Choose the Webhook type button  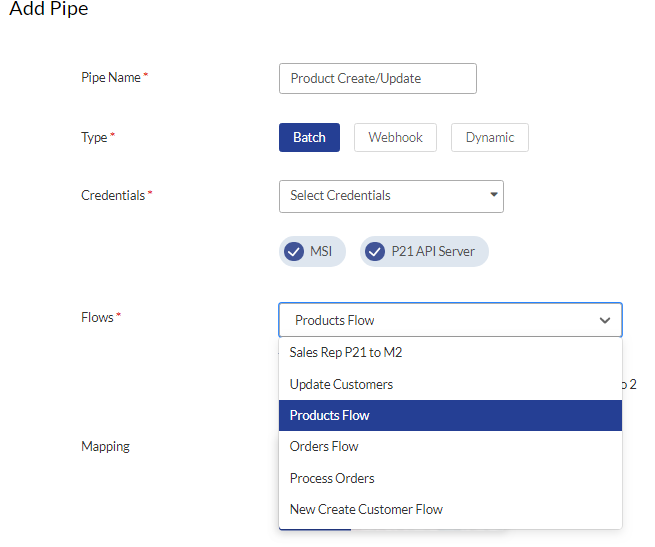pyautogui.click(x=395, y=137)
